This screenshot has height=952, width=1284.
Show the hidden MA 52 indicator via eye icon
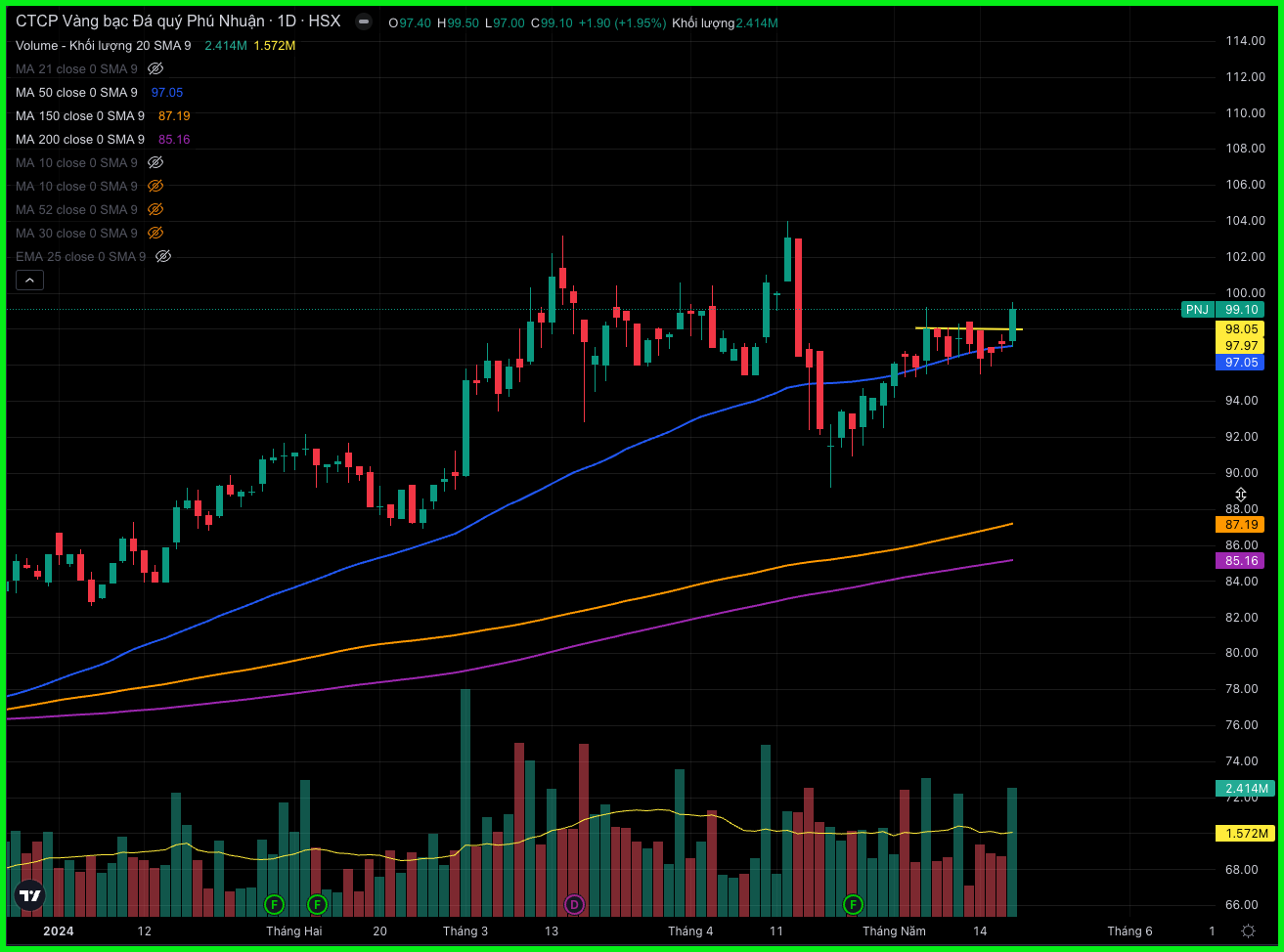(155, 210)
